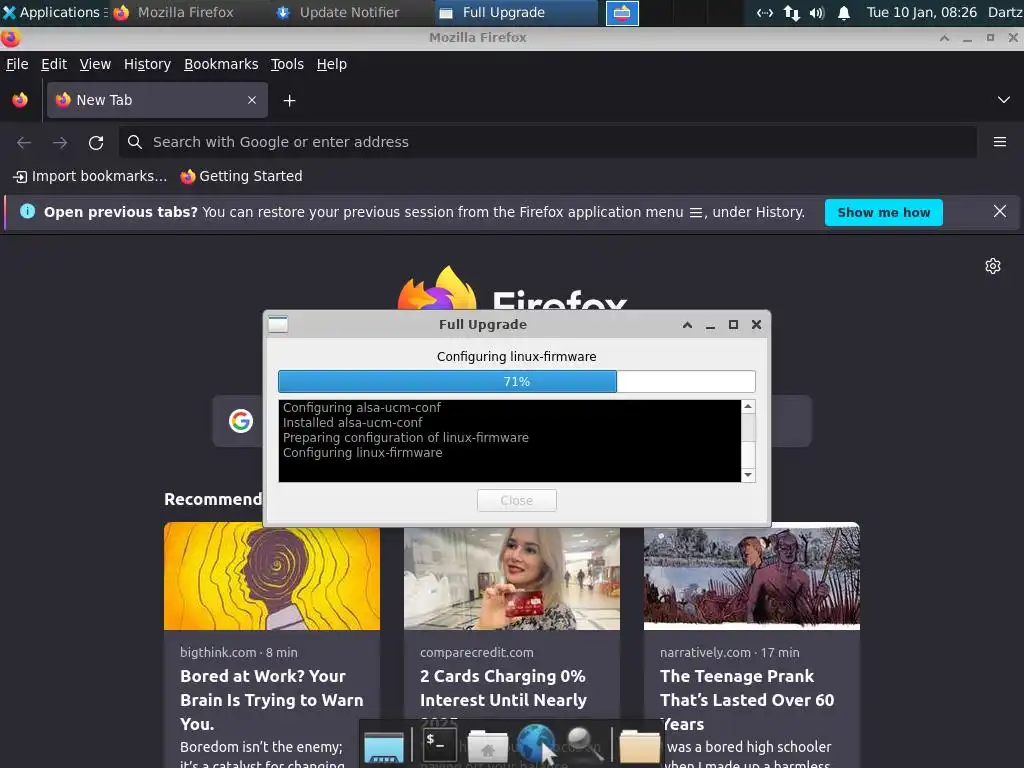
Task: Click Show Desktop icon in dock
Action: click(x=384, y=746)
